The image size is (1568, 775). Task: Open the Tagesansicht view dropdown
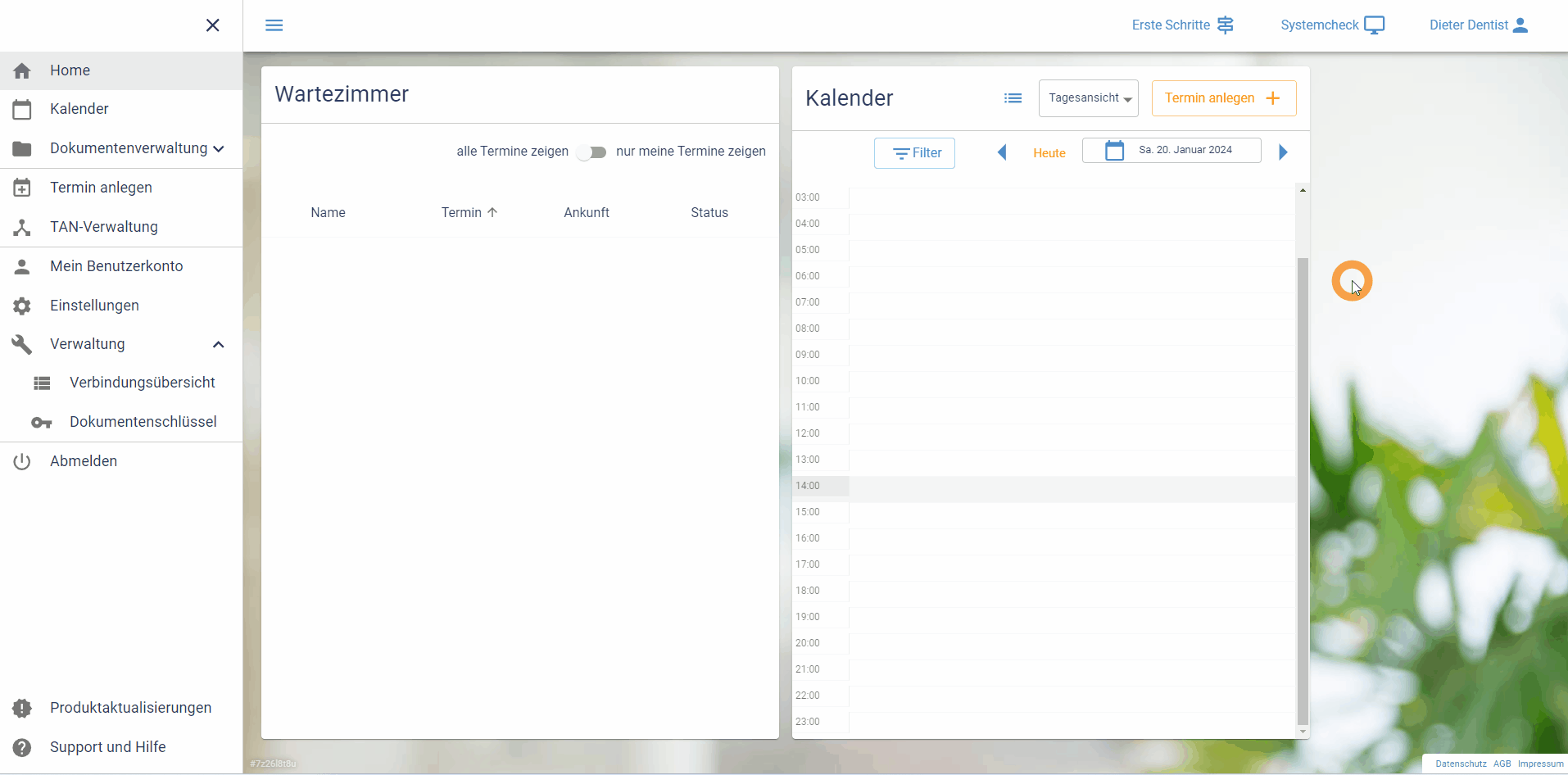(1088, 98)
